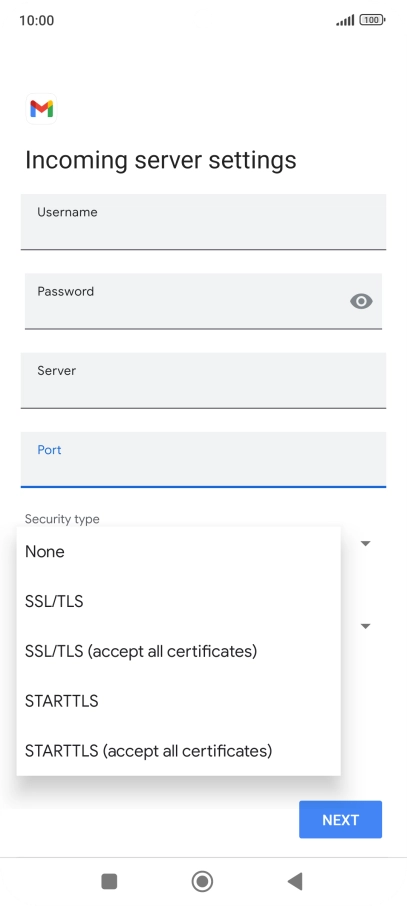Tap the clock in status bar
Viewport: 407px width, 906px height.
pyautogui.click(x=36, y=20)
